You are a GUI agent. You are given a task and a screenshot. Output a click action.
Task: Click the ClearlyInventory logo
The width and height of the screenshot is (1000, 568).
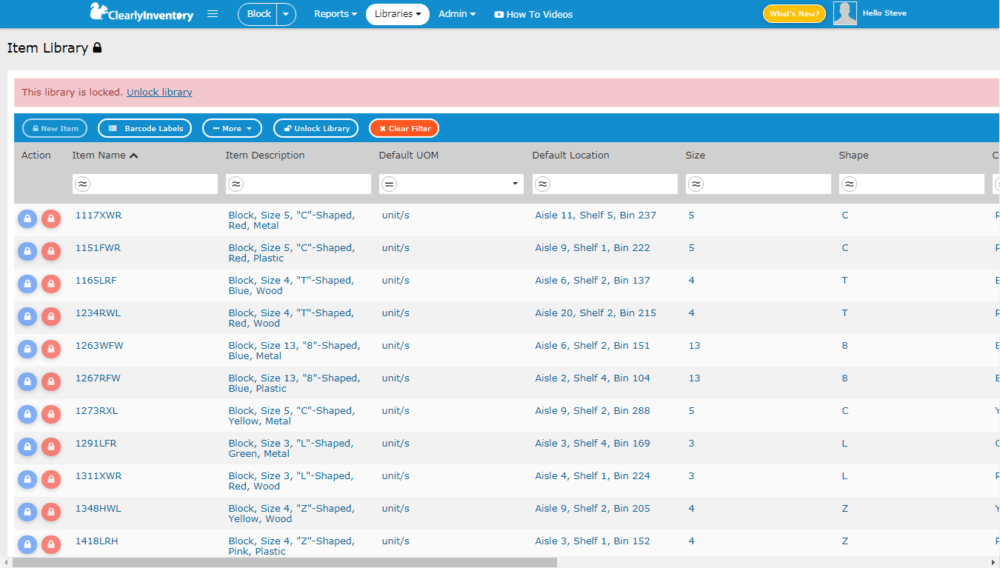point(141,13)
